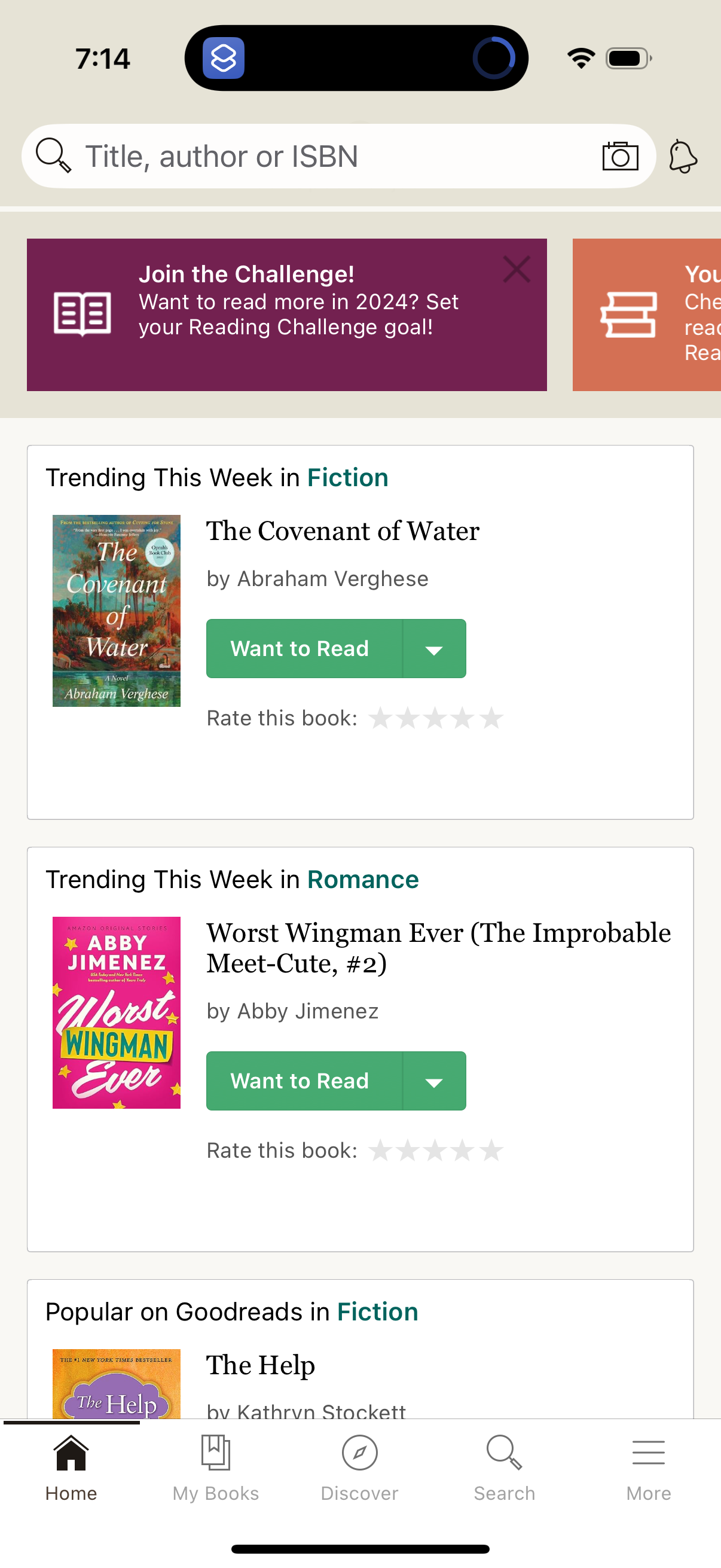Open the Fiction trending category link
Image resolution: width=721 pixels, height=1568 pixels.
(348, 477)
